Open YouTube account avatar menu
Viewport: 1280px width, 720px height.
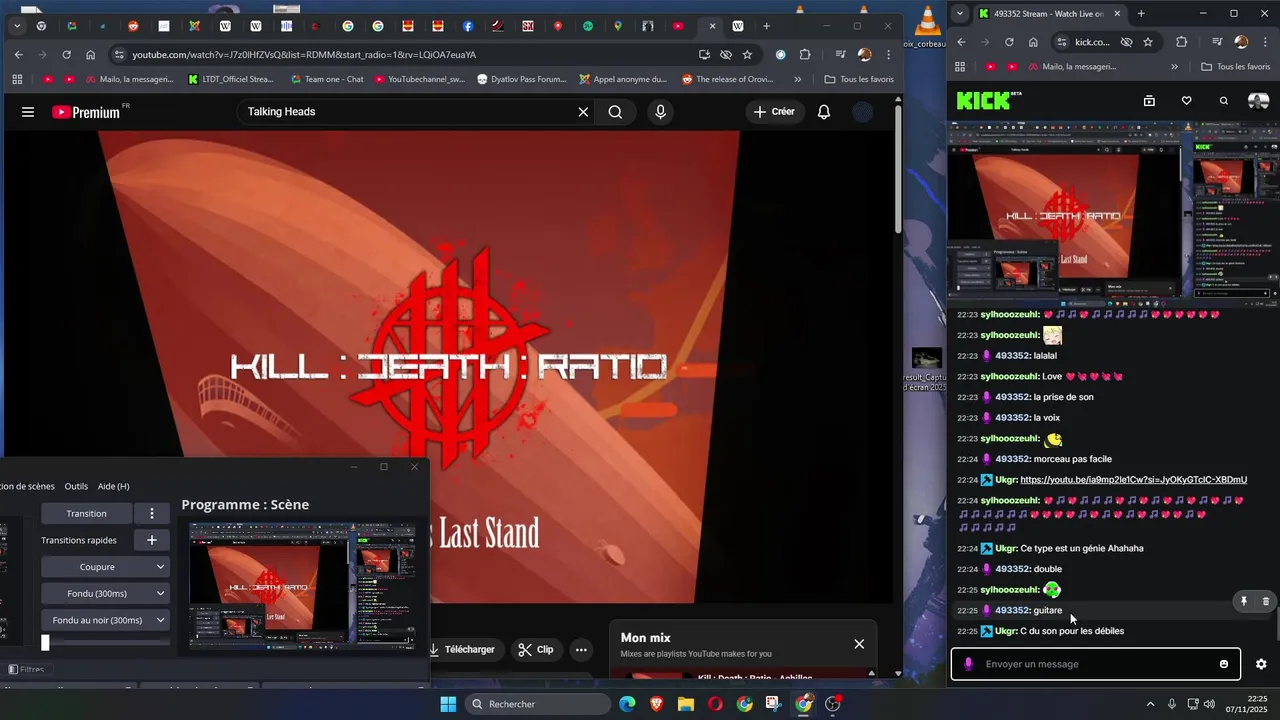coord(863,112)
